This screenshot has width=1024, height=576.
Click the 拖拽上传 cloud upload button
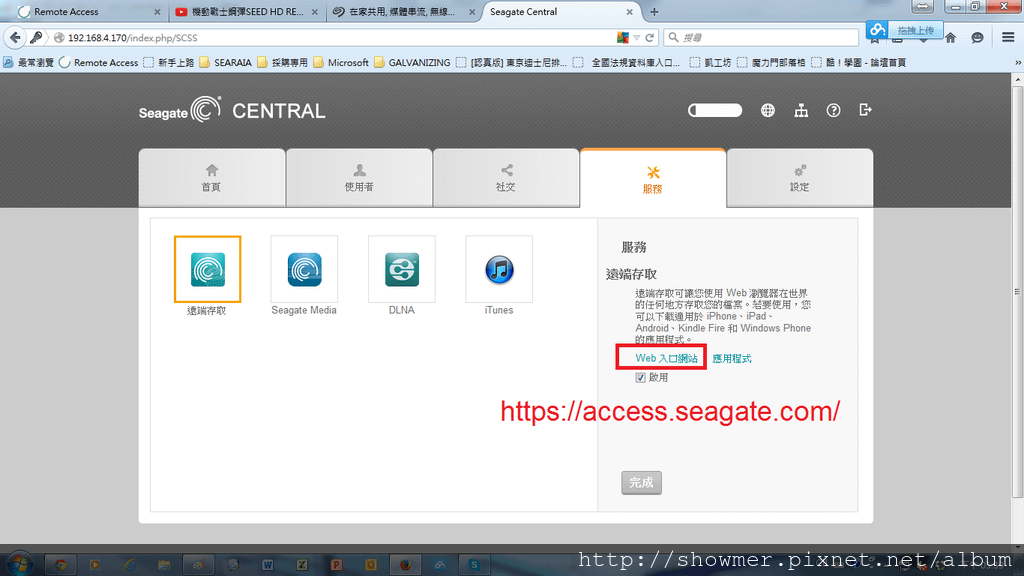coord(904,30)
